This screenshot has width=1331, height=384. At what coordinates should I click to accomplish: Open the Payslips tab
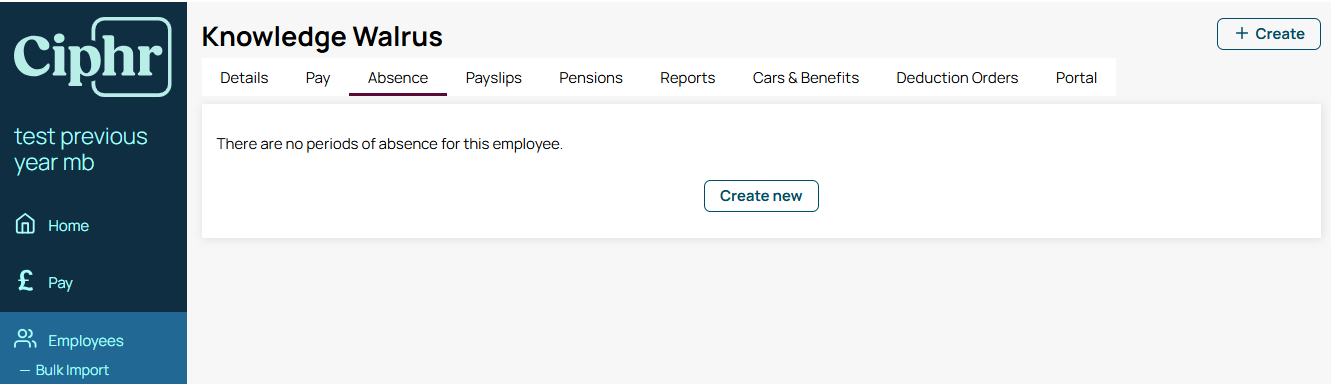click(x=494, y=77)
